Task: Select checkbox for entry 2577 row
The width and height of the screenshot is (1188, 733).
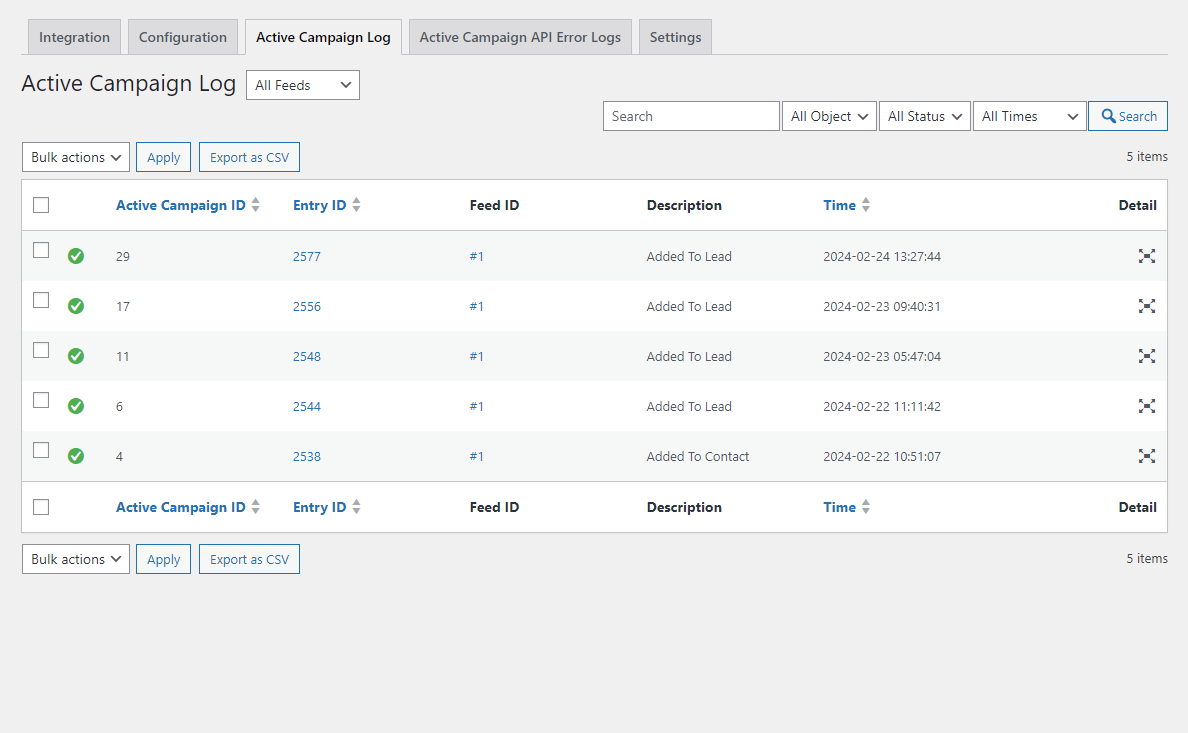Action: (41, 250)
